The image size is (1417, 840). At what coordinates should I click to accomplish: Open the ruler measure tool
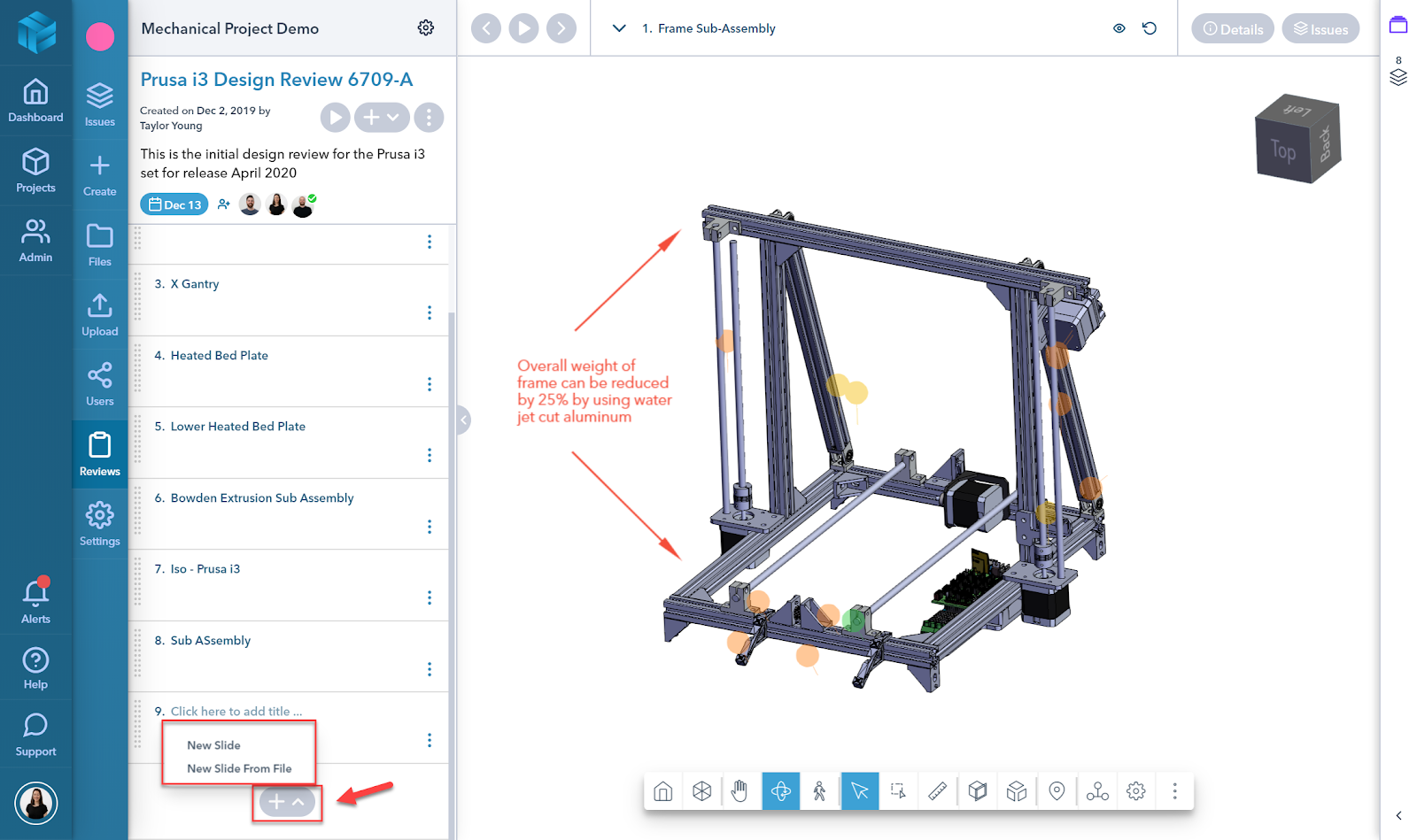click(938, 791)
